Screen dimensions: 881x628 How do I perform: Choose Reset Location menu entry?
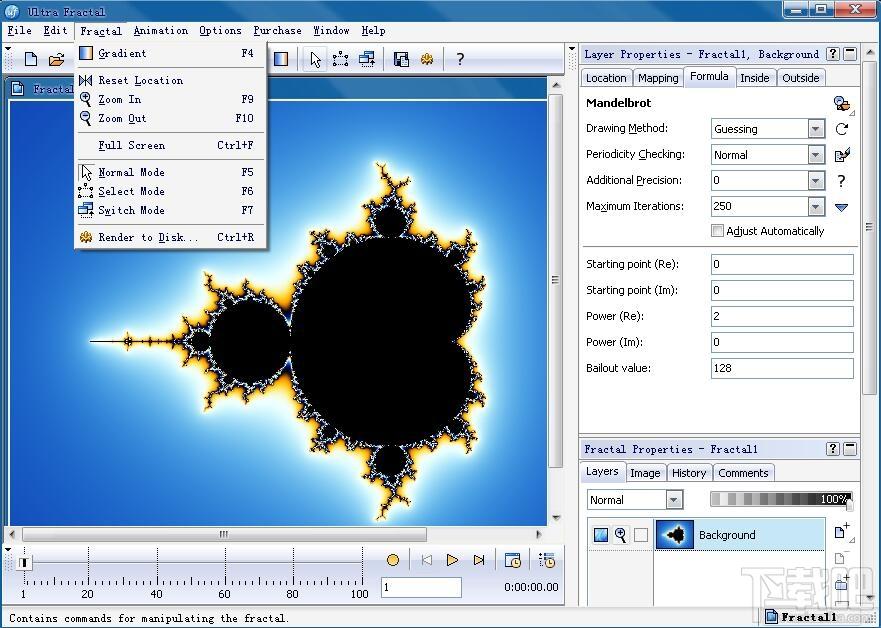(169, 80)
